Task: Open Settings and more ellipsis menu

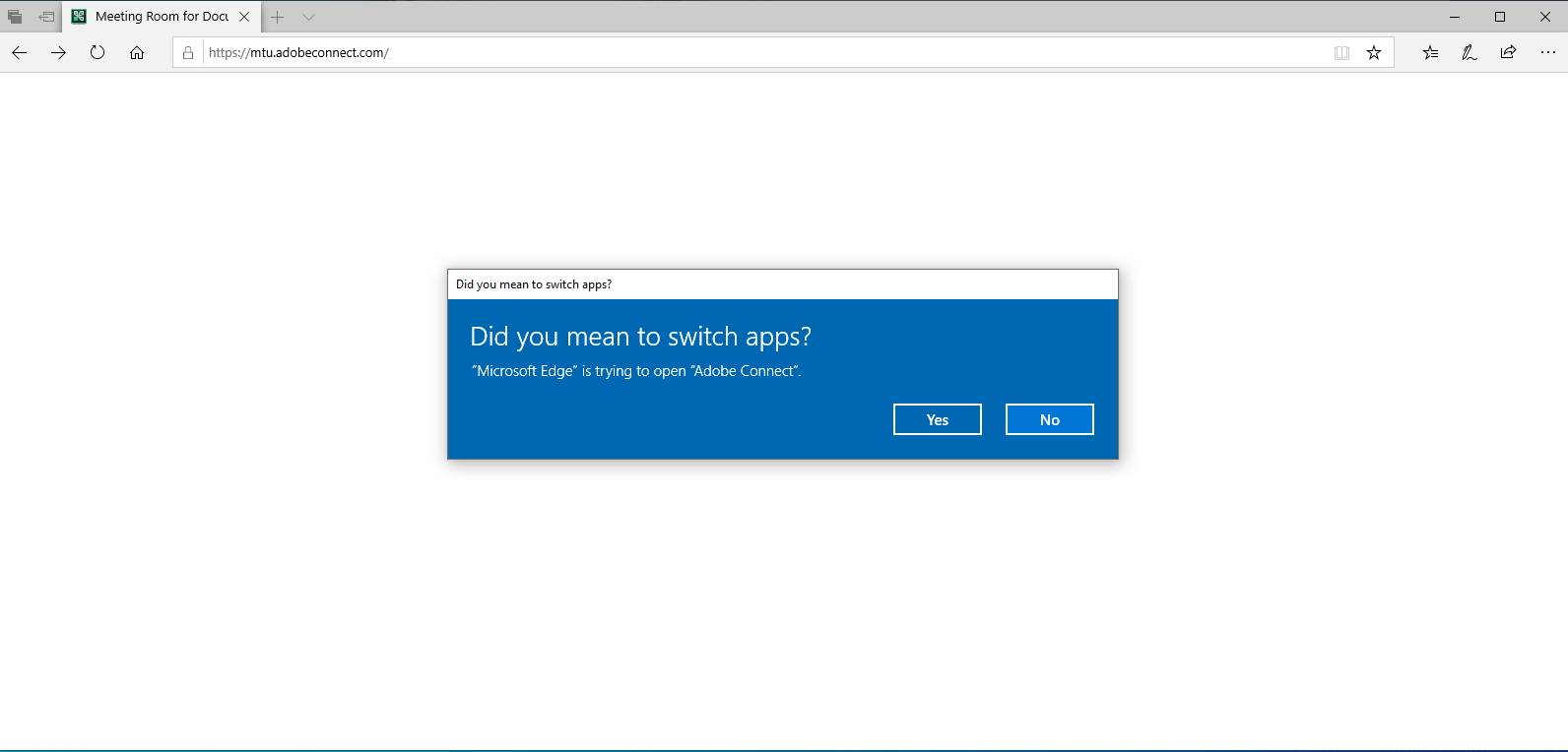Action: pyautogui.click(x=1548, y=52)
